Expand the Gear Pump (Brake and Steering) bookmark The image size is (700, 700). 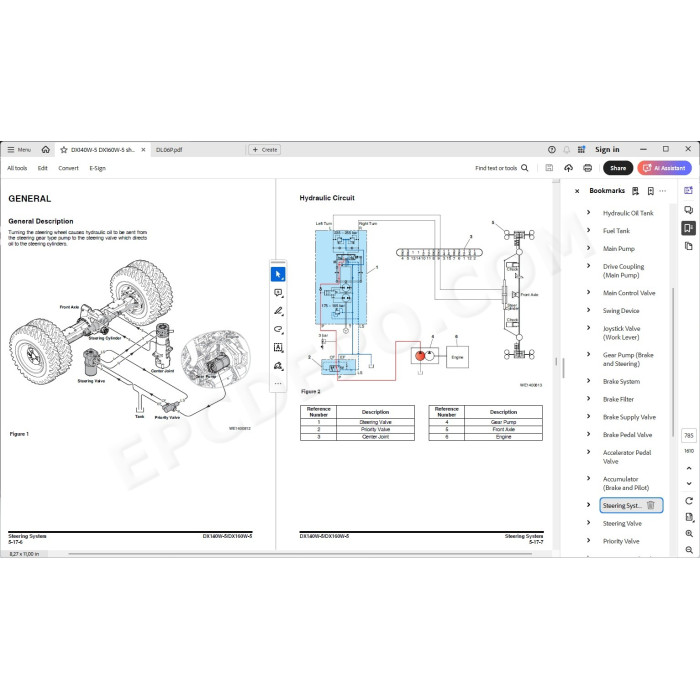click(x=588, y=354)
